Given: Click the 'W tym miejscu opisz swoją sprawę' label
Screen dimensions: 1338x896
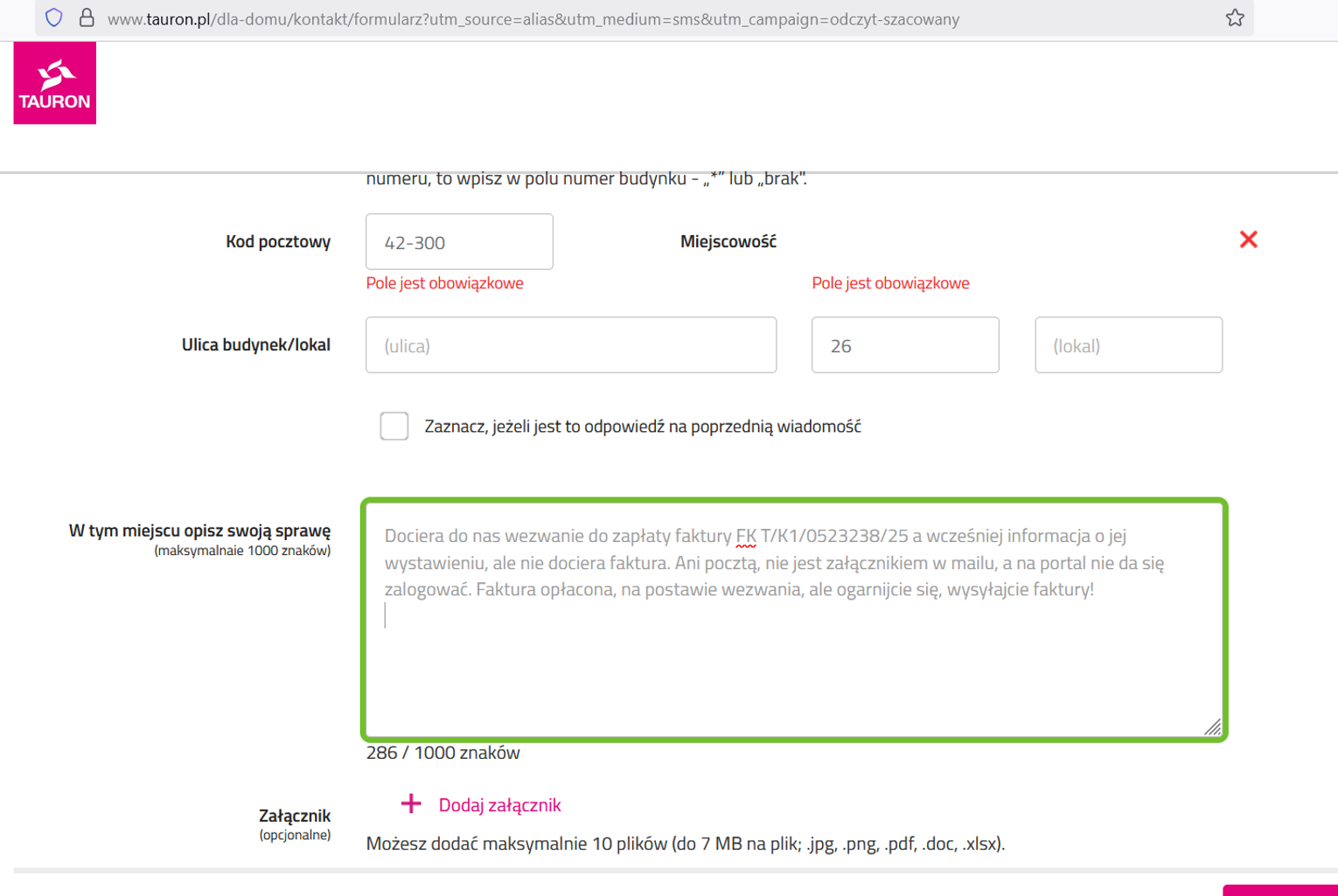Looking at the screenshot, I should [x=199, y=531].
